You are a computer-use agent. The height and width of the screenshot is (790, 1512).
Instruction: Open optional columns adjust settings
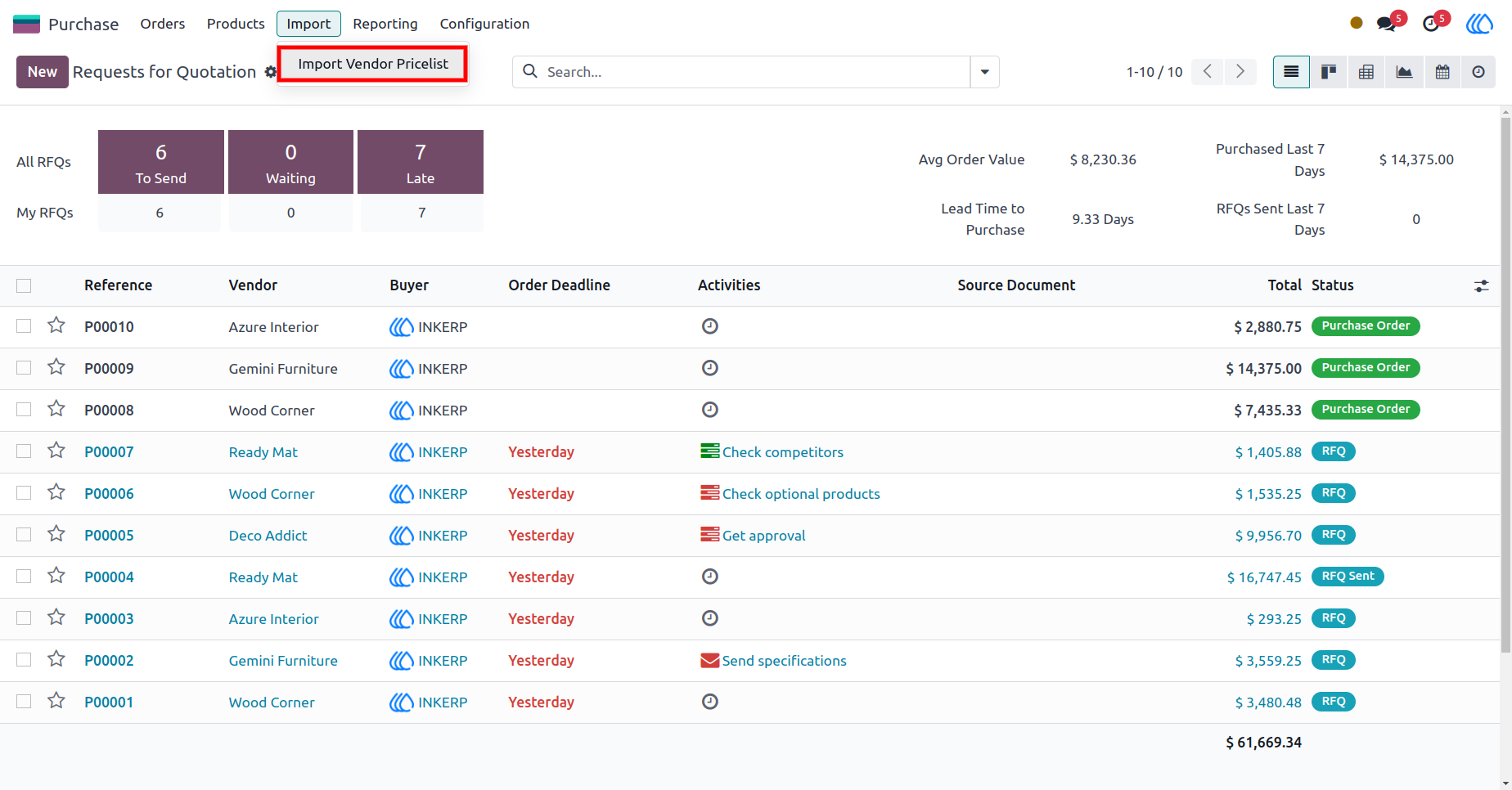[1482, 286]
